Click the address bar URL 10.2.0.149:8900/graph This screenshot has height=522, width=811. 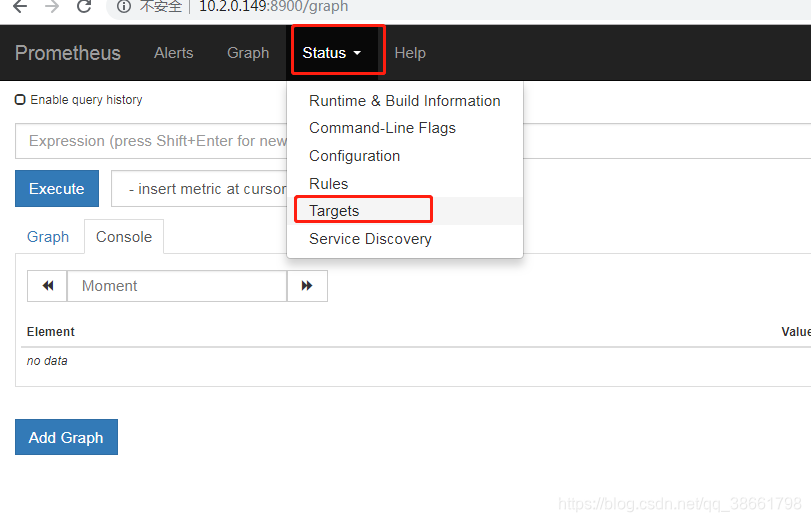tap(273, 7)
